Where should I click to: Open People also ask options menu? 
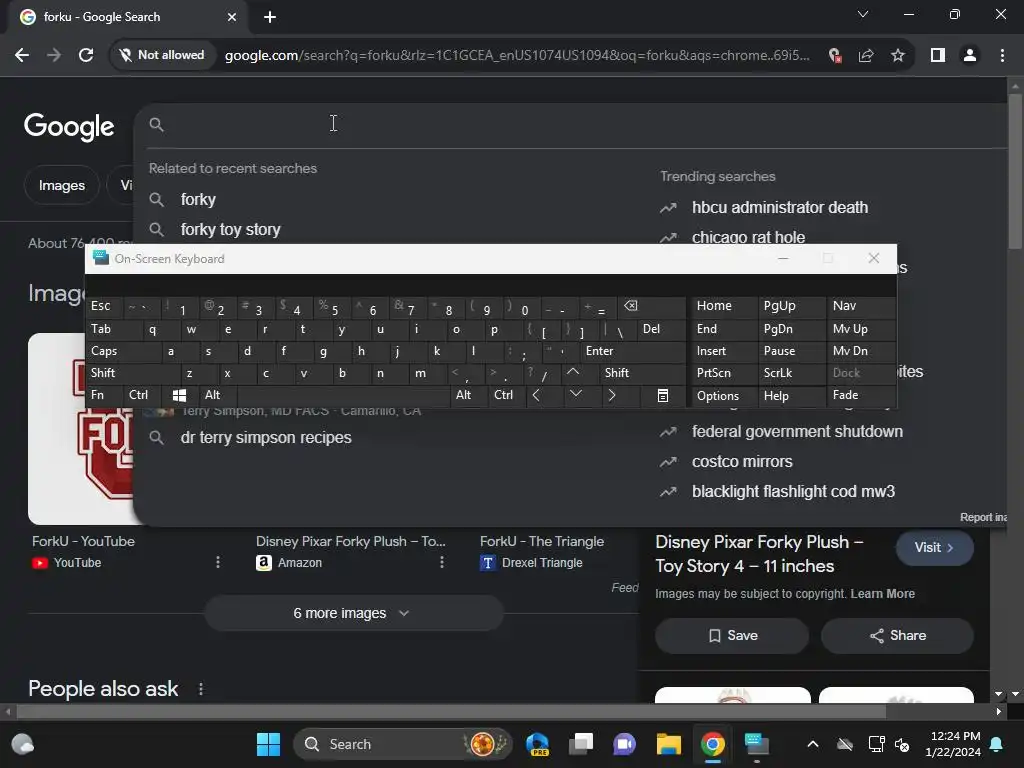(200, 689)
